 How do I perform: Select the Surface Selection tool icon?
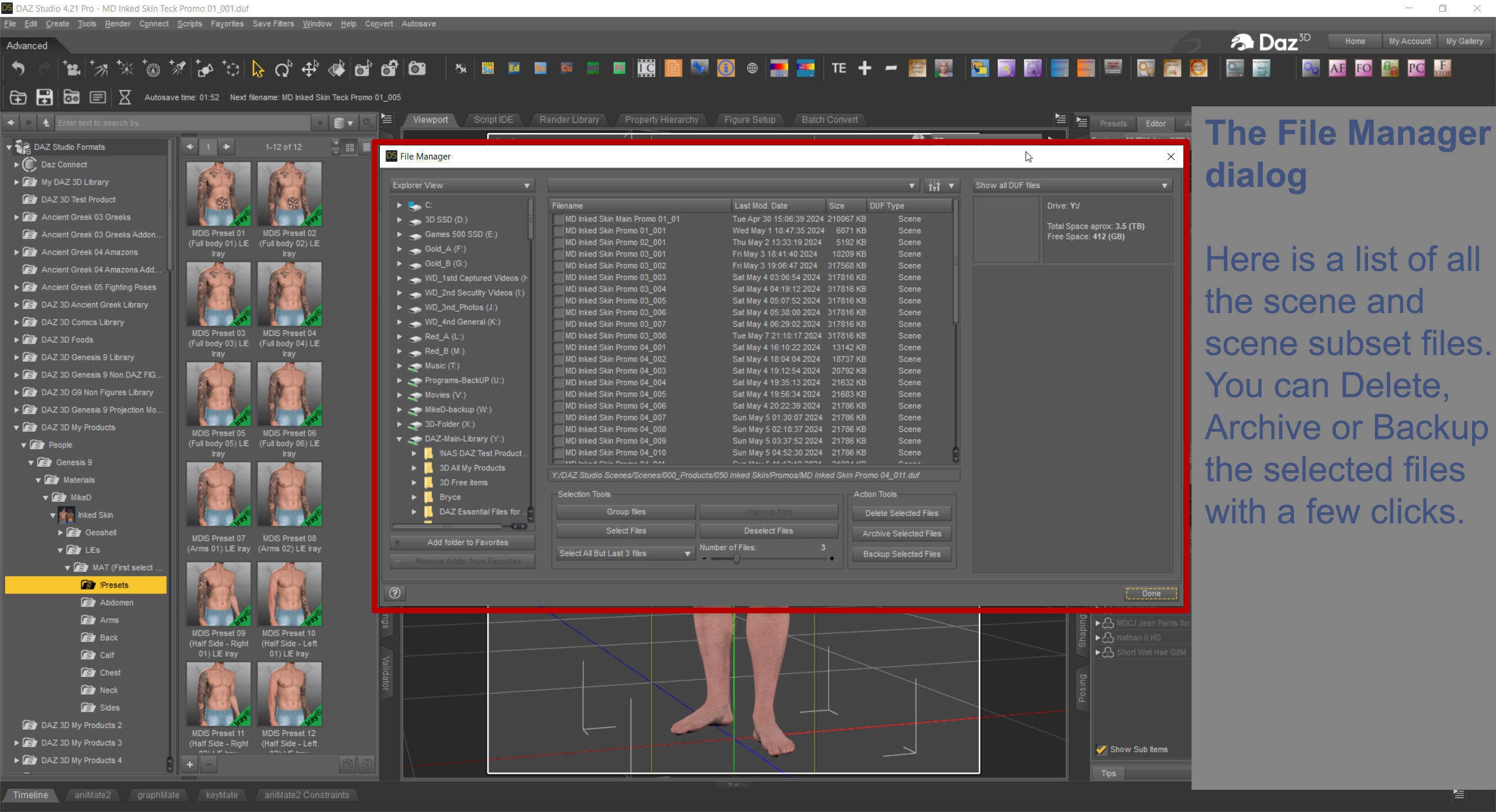(336, 69)
